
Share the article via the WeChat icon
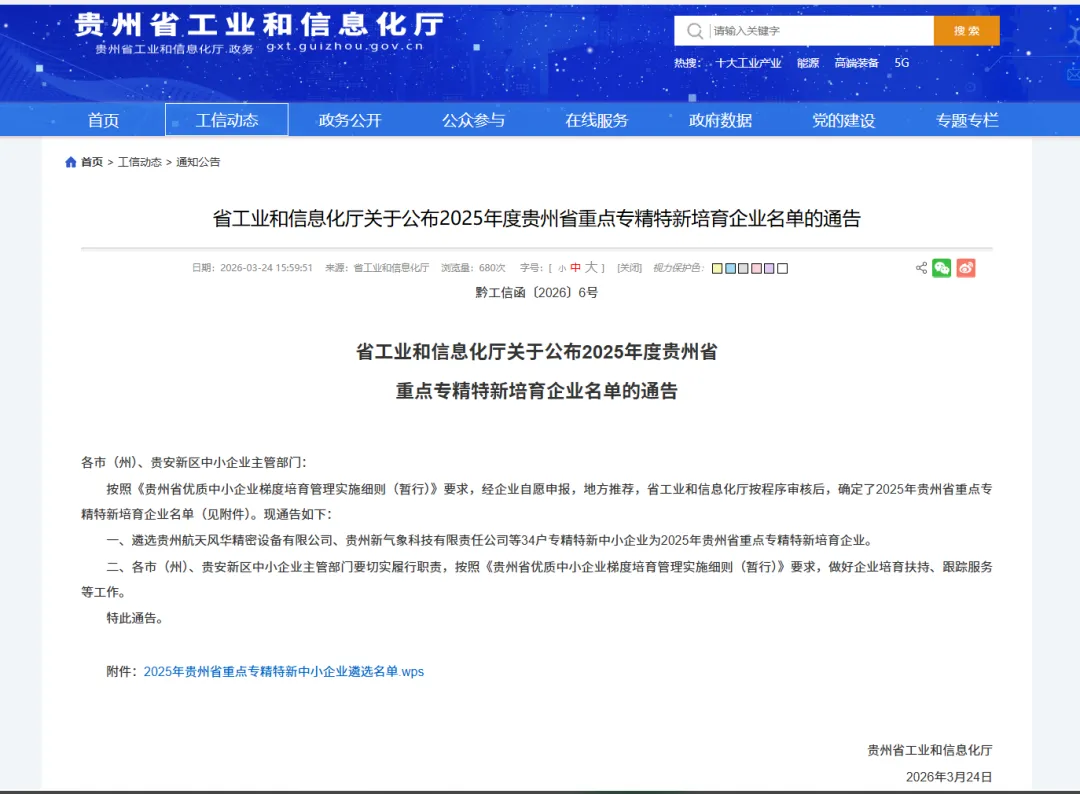point(941,267)
